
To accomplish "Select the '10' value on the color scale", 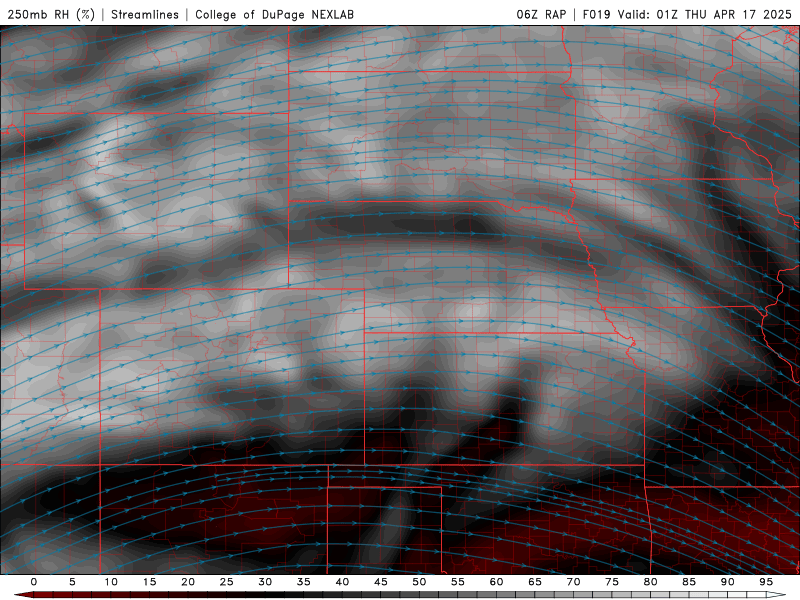I will point(111,582).
